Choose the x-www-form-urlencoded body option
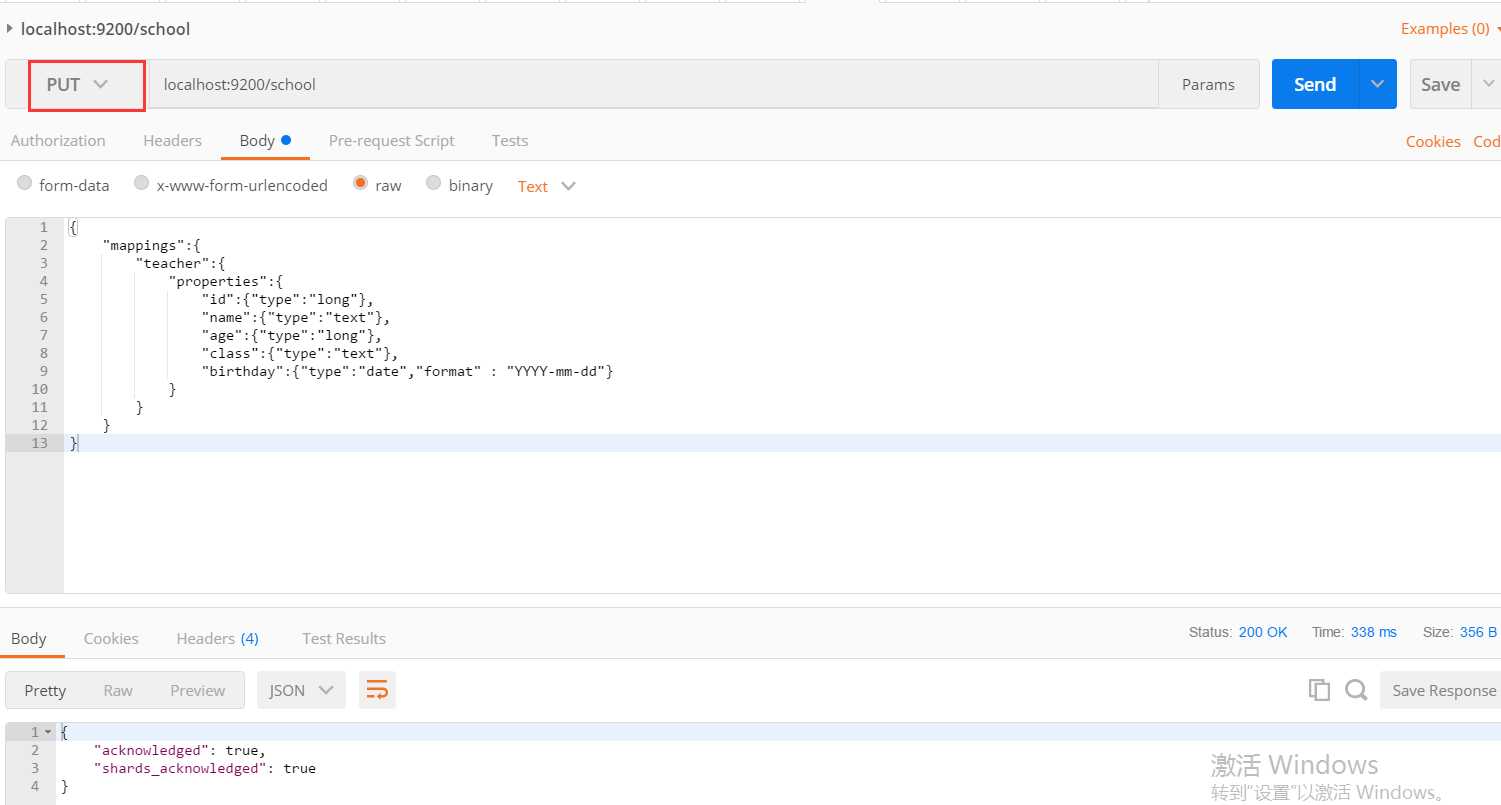 click(x=142, y=183)
